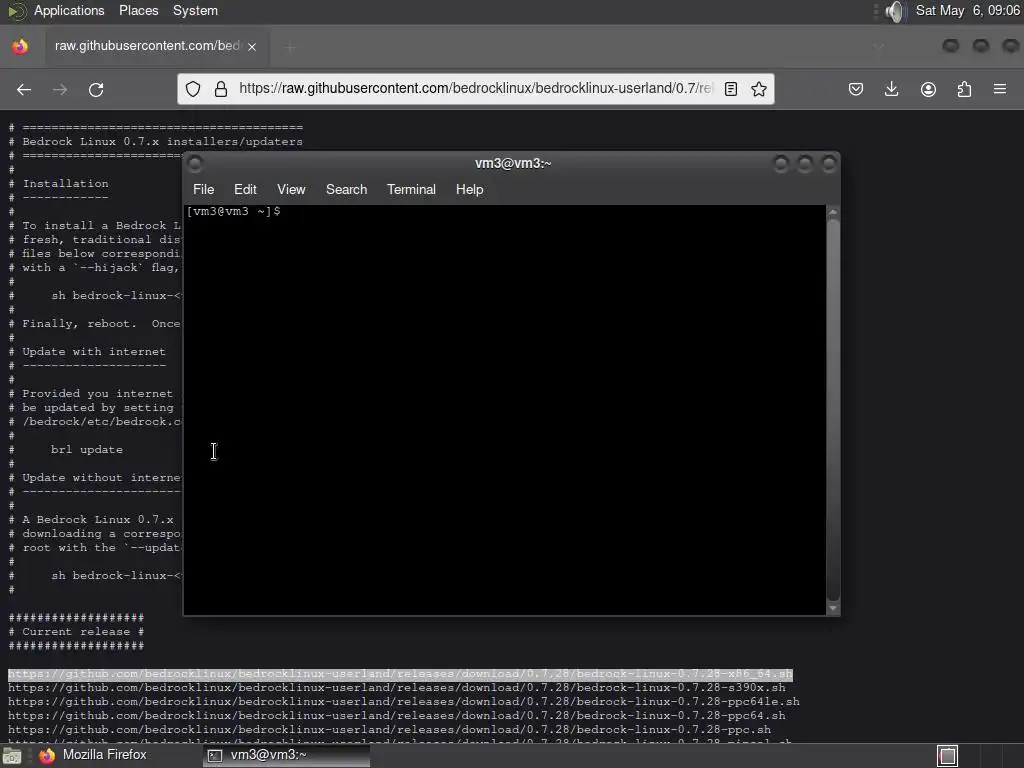Go back with Firefox back arrow

pos(24,89)
